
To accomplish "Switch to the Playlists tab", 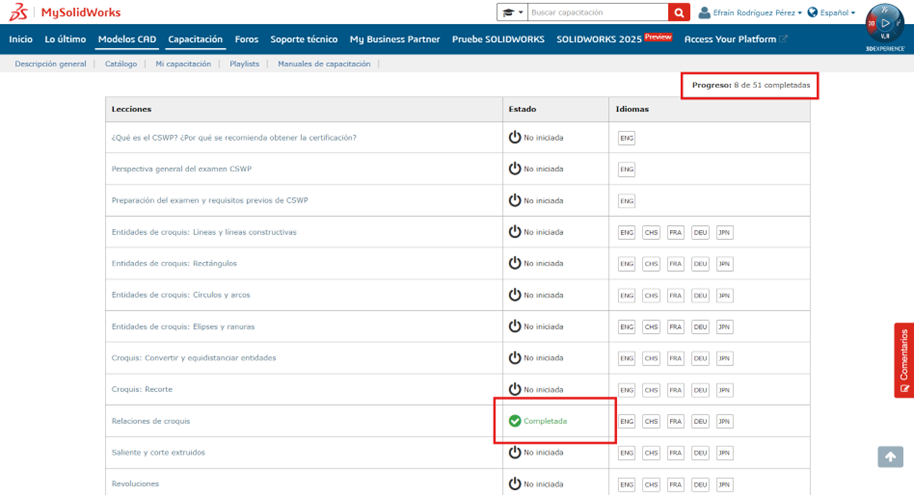I will [x=244, y=64].
